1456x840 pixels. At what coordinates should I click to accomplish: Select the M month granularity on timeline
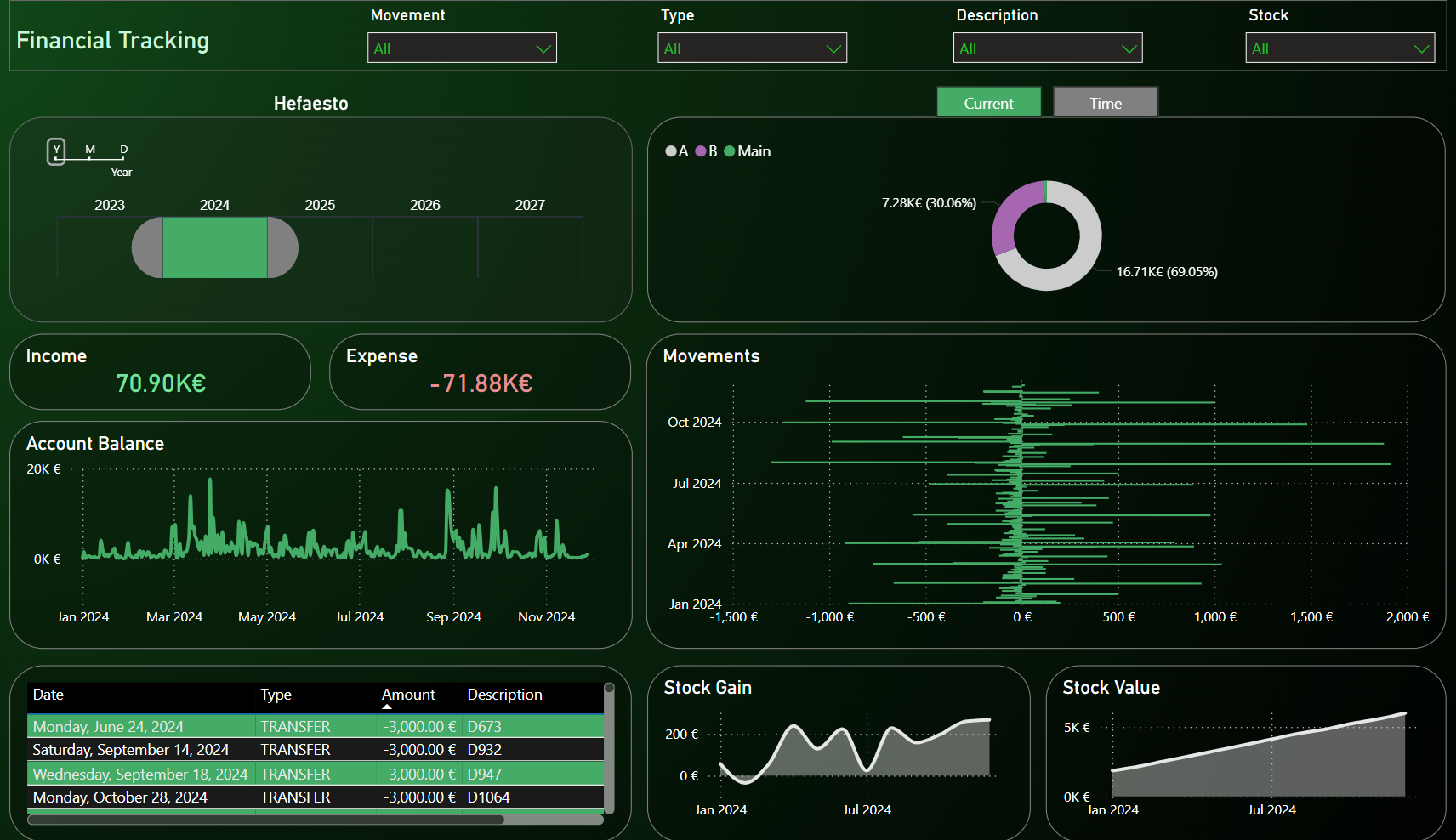tap(90, 150)
